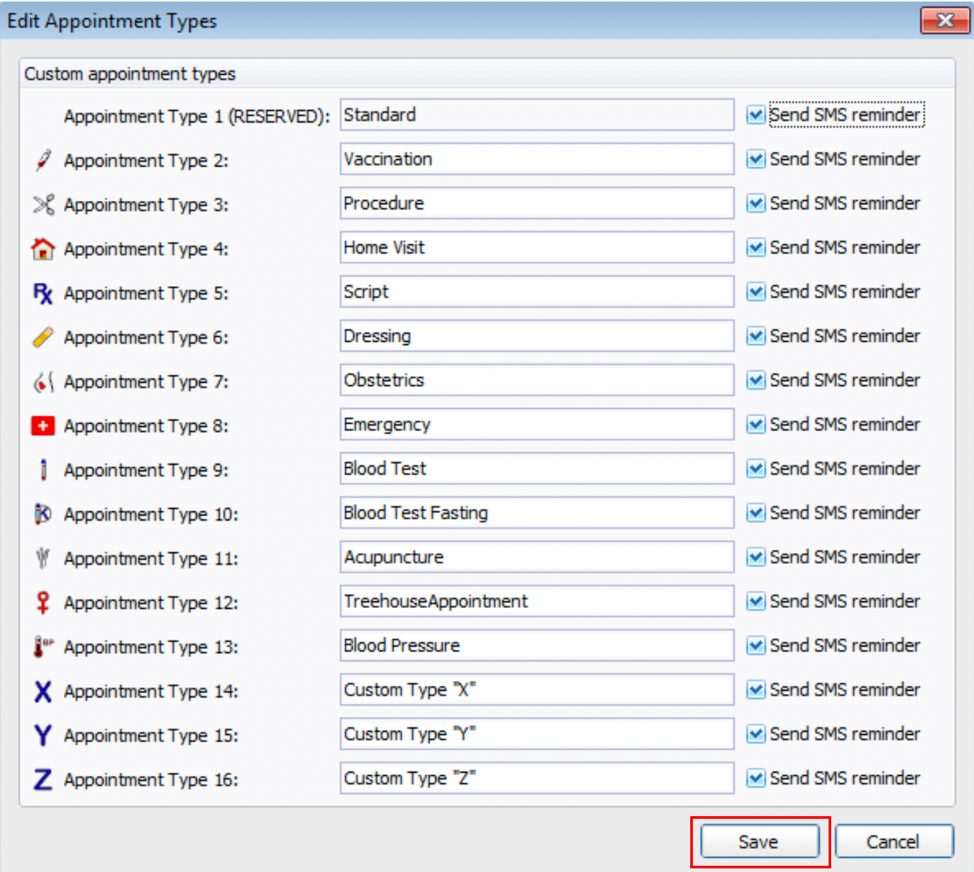Focus the Obstetrics name field
The width and height of the screenshot is (974, 872).
tap(536, 380)
